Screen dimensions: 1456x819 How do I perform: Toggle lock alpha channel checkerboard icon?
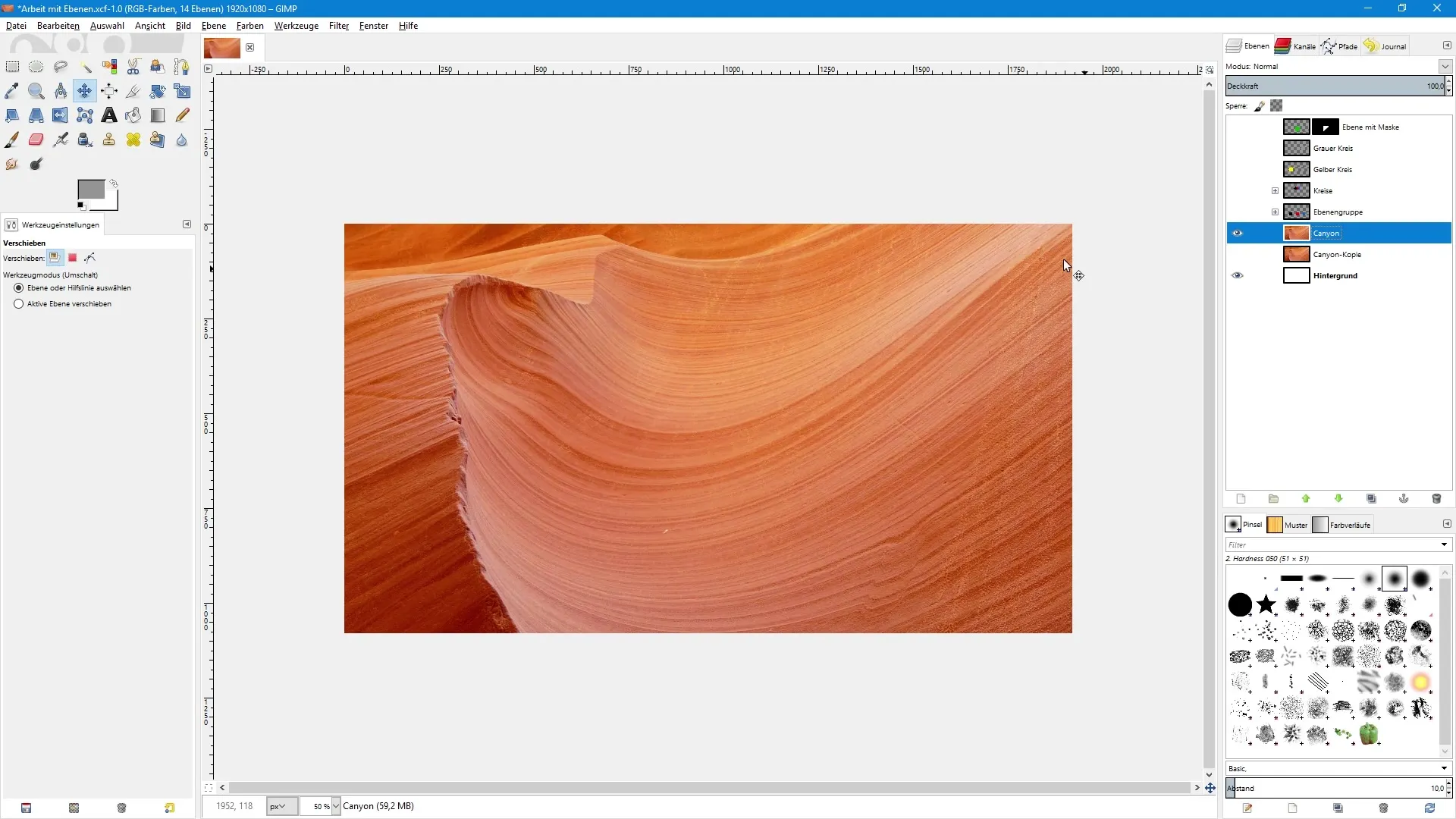point(1276,106)
